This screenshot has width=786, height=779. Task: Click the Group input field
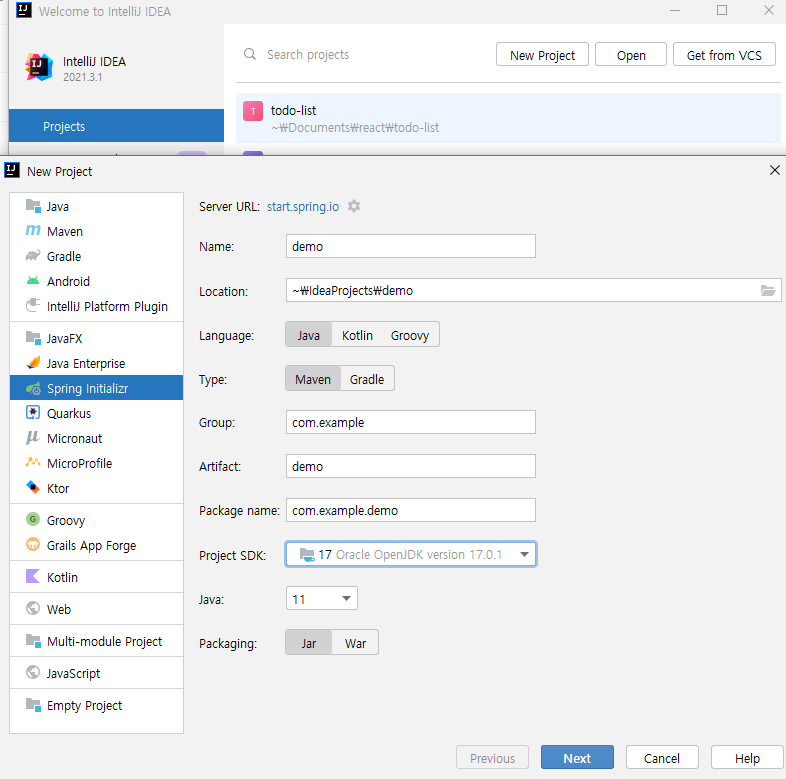point(411,422)
